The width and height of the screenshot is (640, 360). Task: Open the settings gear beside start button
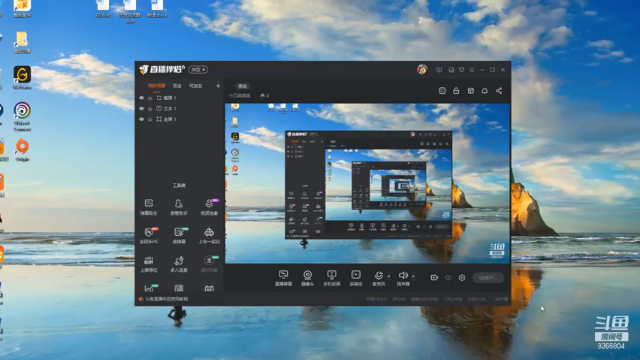coord(462,278)
